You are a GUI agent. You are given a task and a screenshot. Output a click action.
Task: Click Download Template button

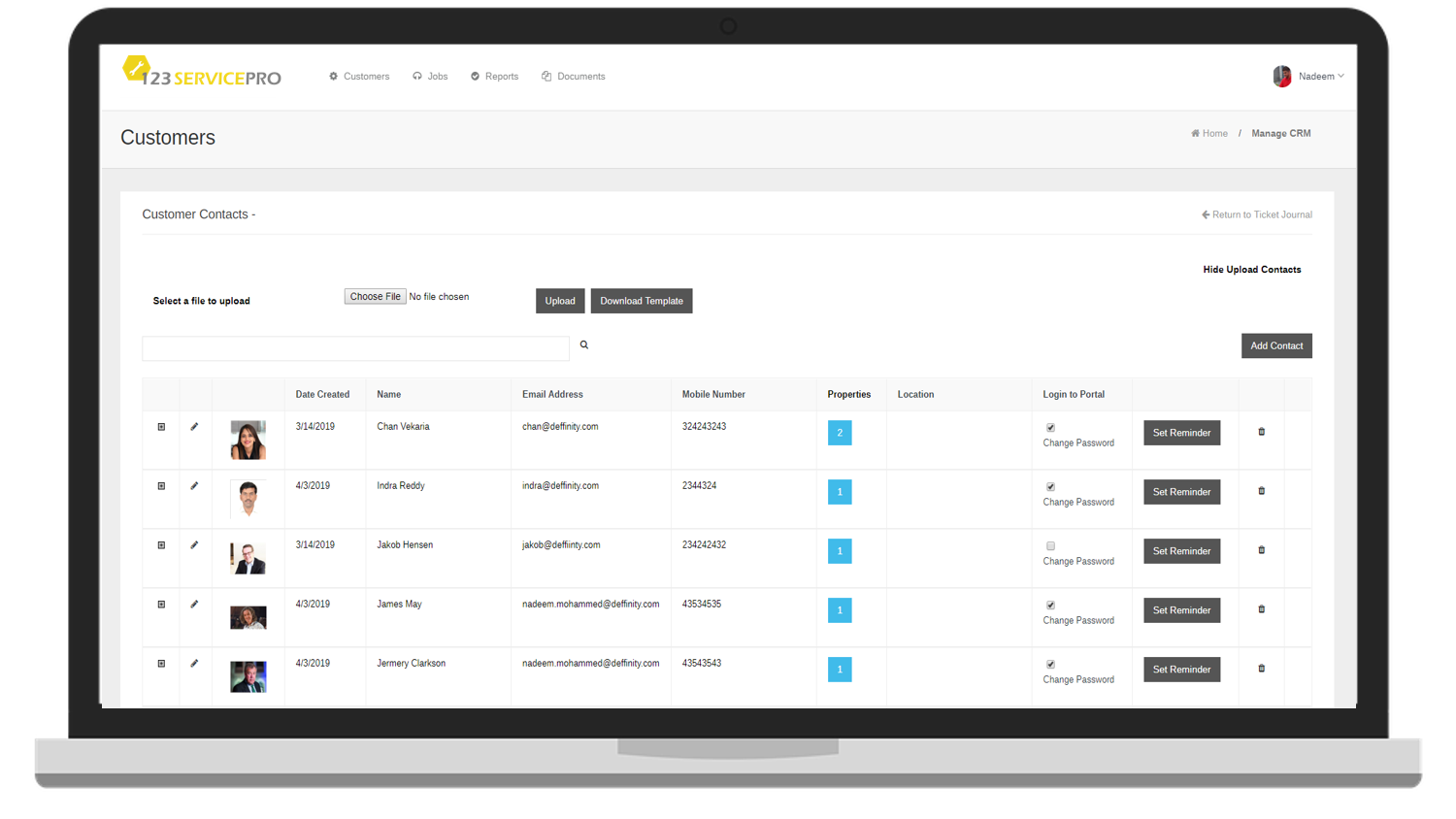tap(641, 301)
